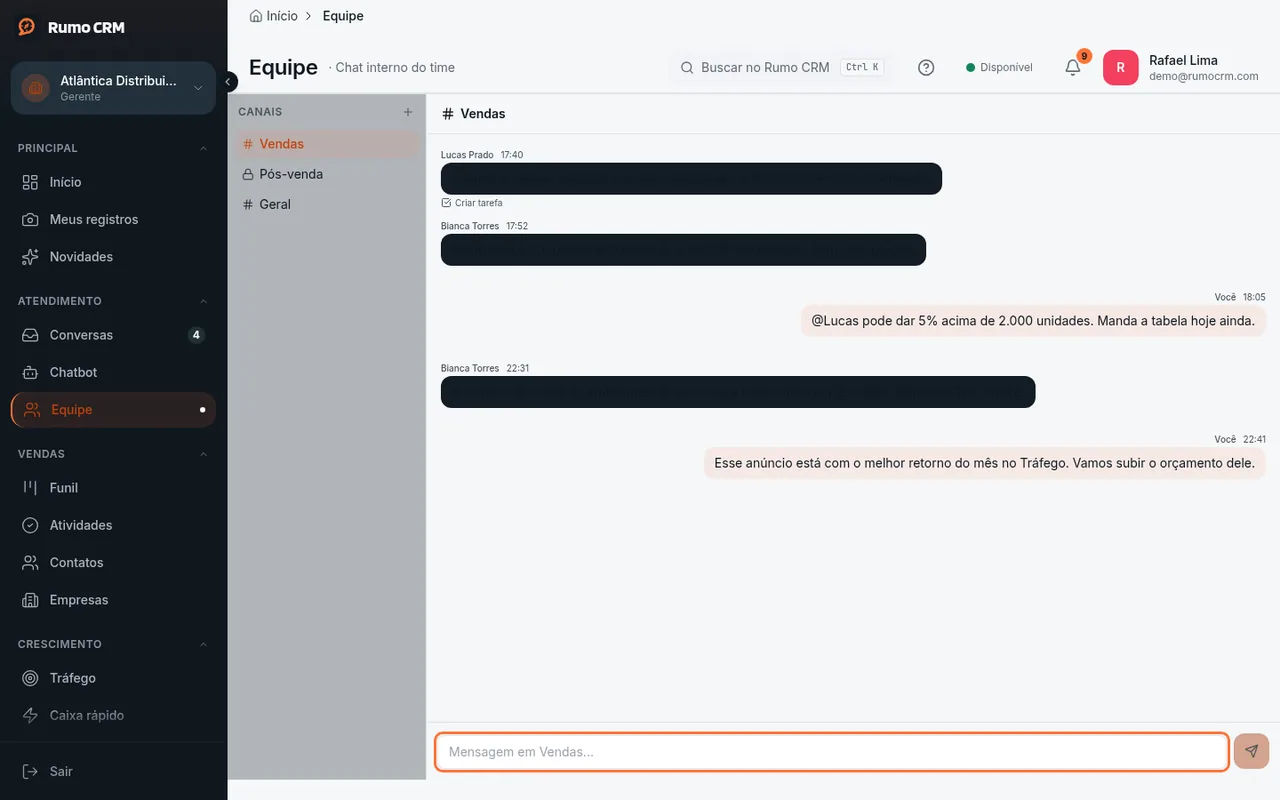Image resolution: width=1280 pixels, height=800 pixels.
Task: Open the Atlântica Distribui... workspace dropdown
Action: pyautogui.click(x=113, y=88)
